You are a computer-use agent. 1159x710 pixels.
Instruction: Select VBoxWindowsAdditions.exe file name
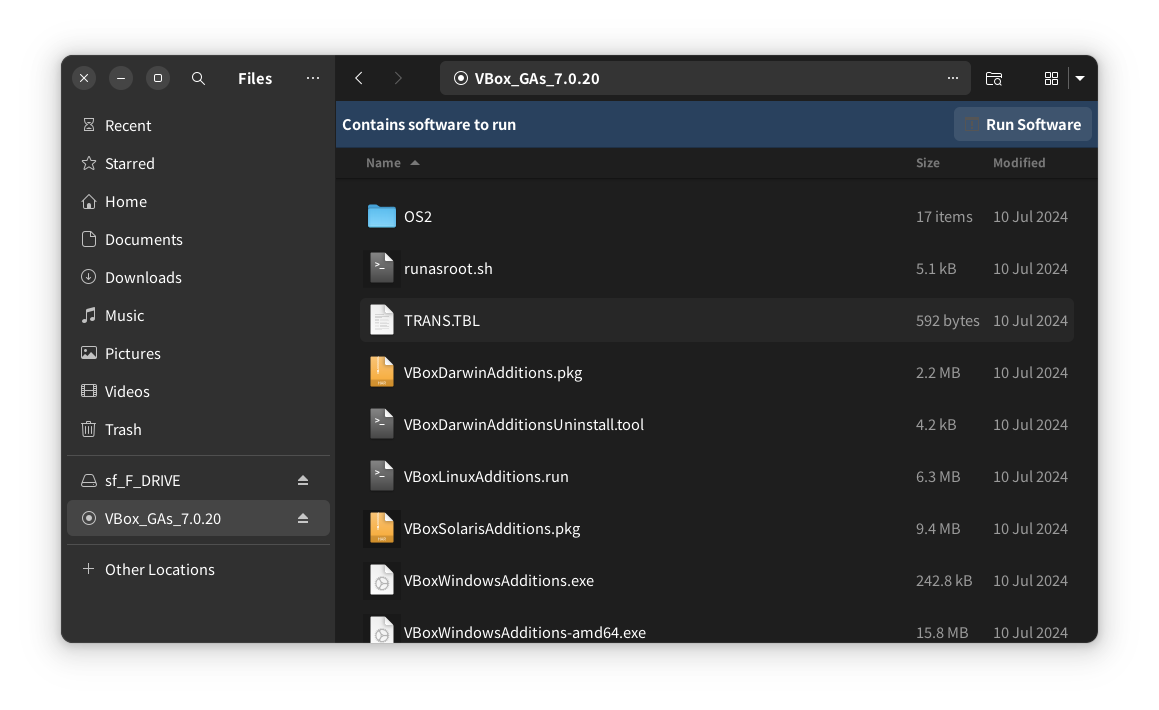pos(498,581)
